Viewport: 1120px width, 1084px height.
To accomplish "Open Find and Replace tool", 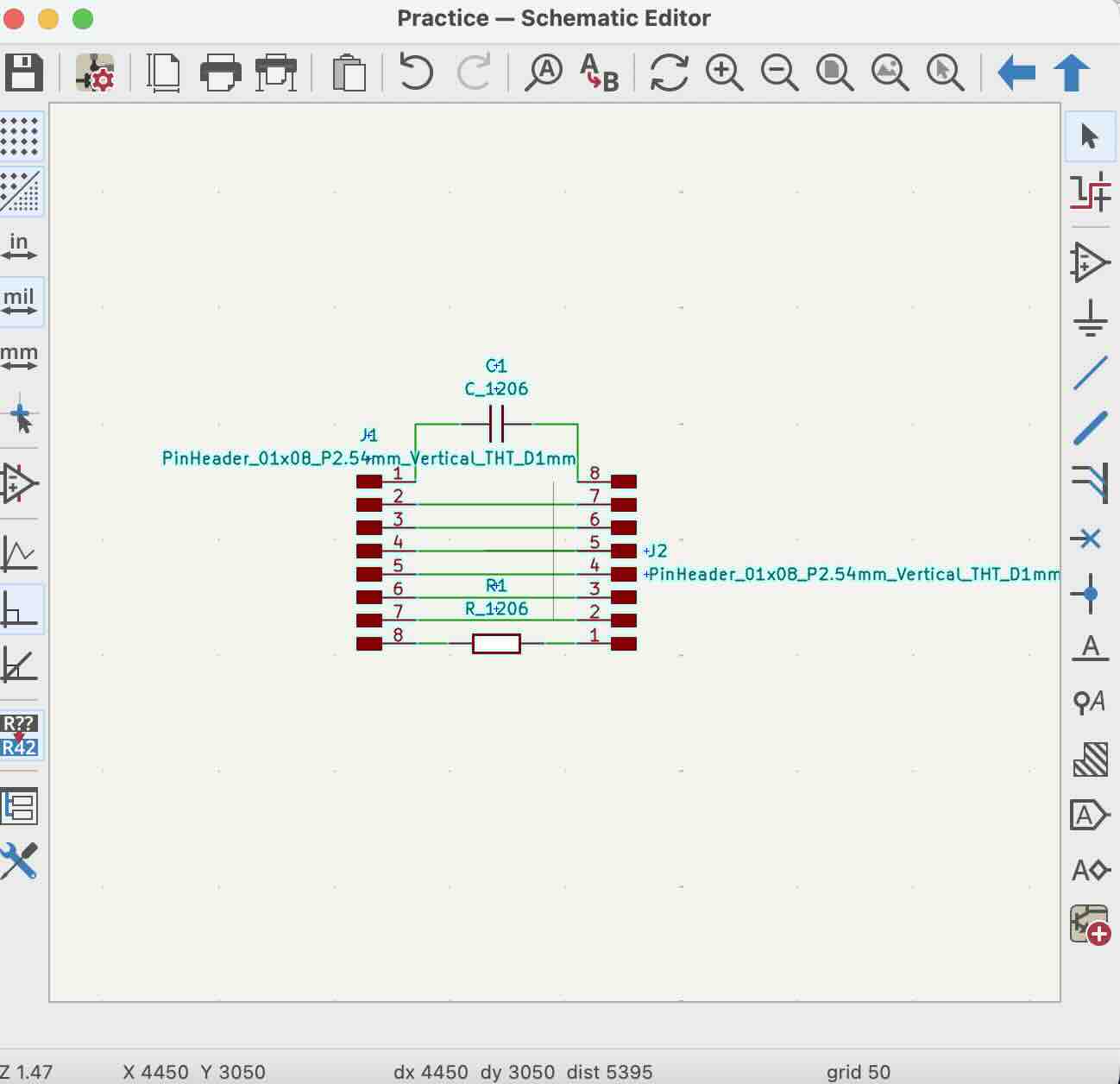I will point(600,72).
